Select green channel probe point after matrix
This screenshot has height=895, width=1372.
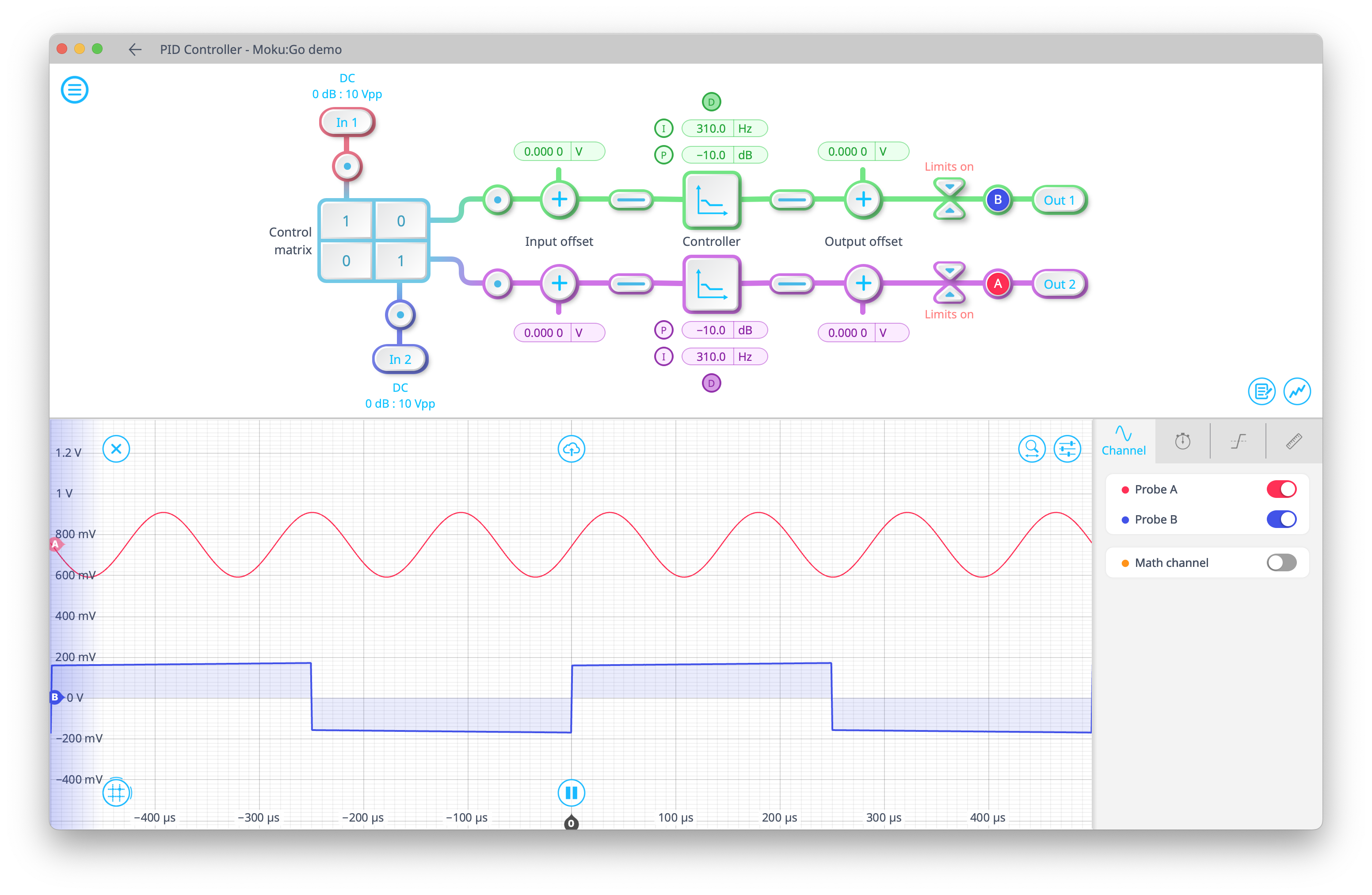[498, 200]
